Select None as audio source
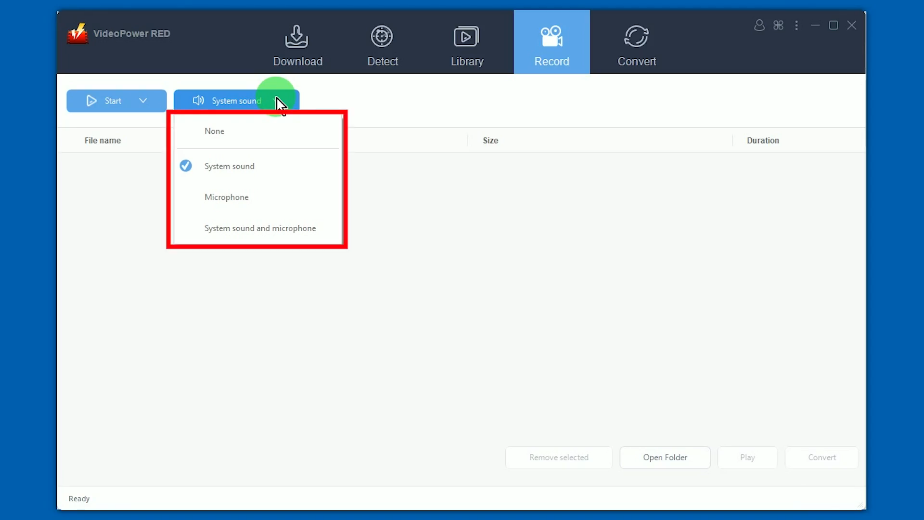Viewport: 924px width, 520px height. [x=215, y=131]
